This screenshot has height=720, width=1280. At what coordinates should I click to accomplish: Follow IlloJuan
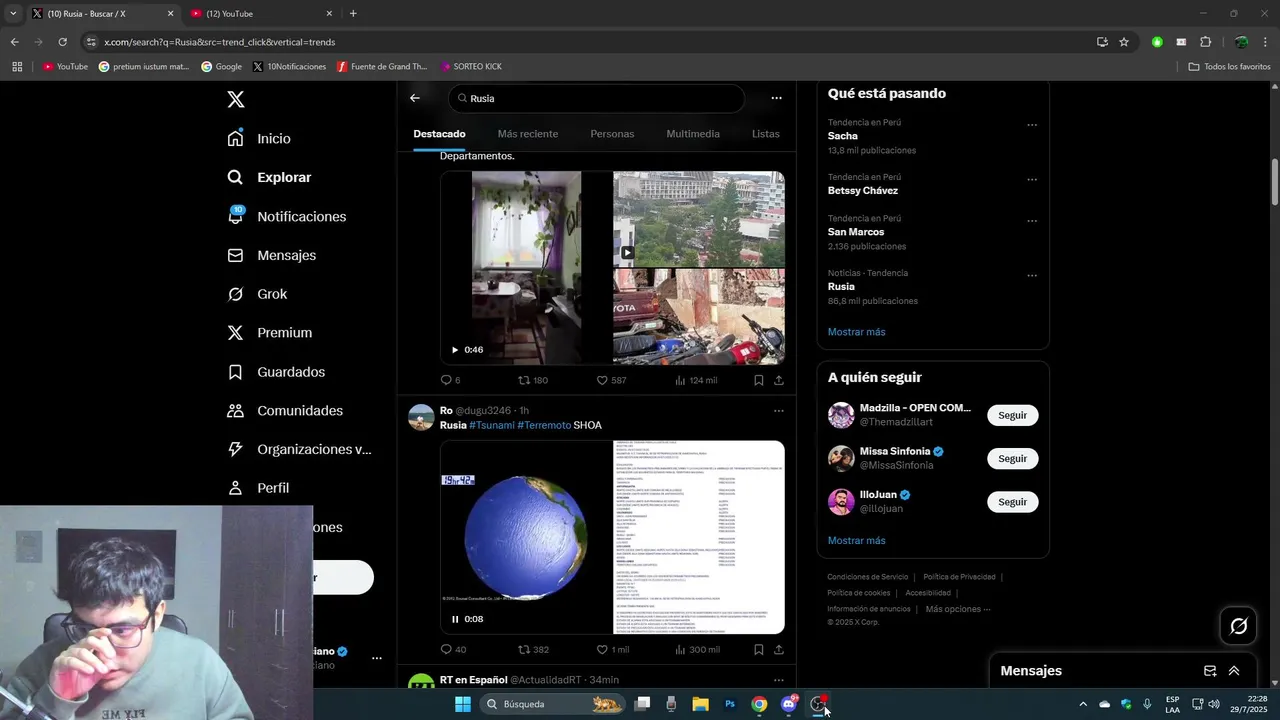point(1012,502)
